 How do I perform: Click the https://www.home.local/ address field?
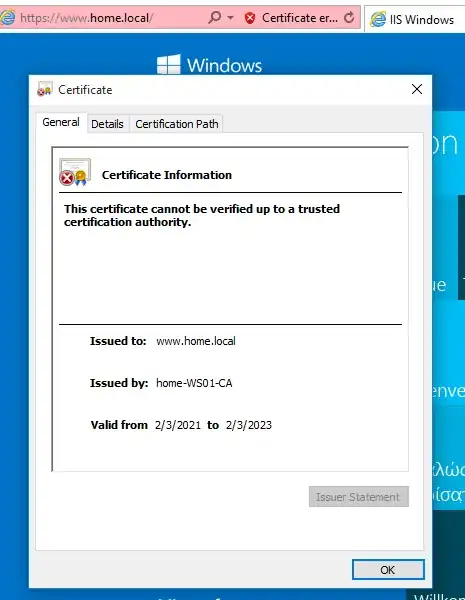tap(87, 18)
